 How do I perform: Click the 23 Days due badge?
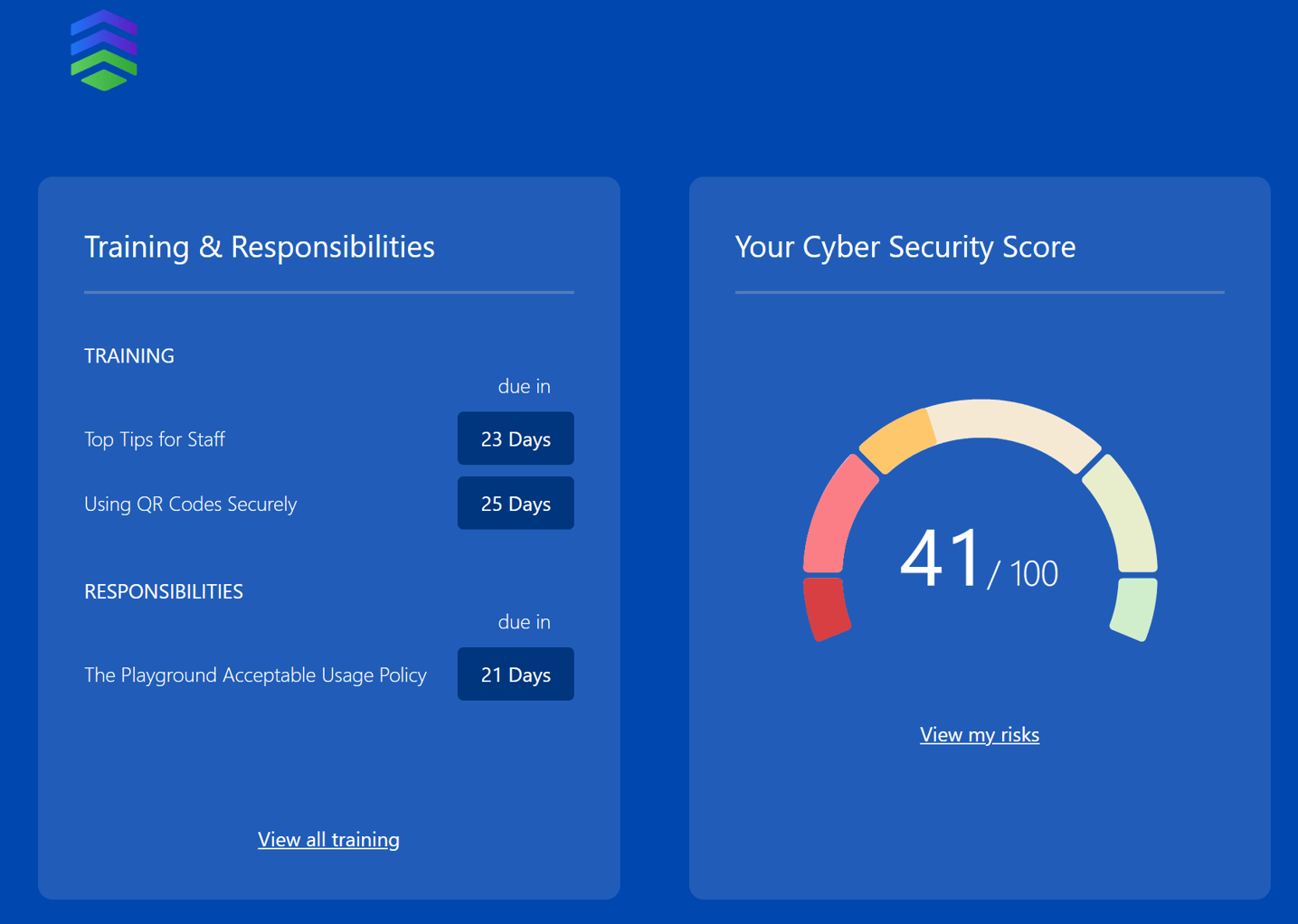click(516, 438)
